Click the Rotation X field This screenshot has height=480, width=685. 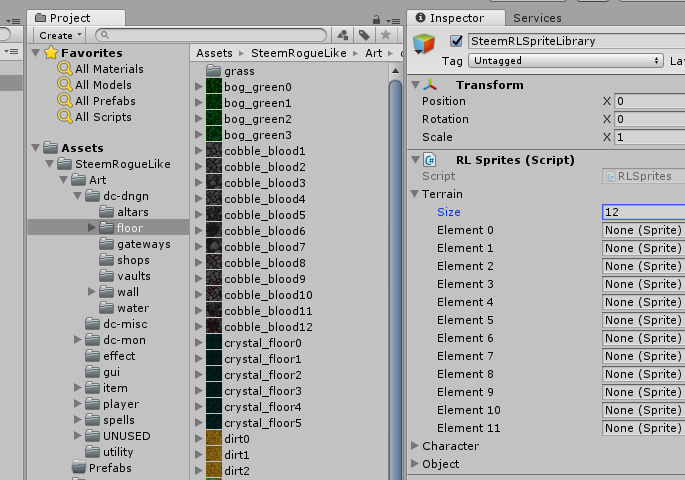[x=650, y=119]
